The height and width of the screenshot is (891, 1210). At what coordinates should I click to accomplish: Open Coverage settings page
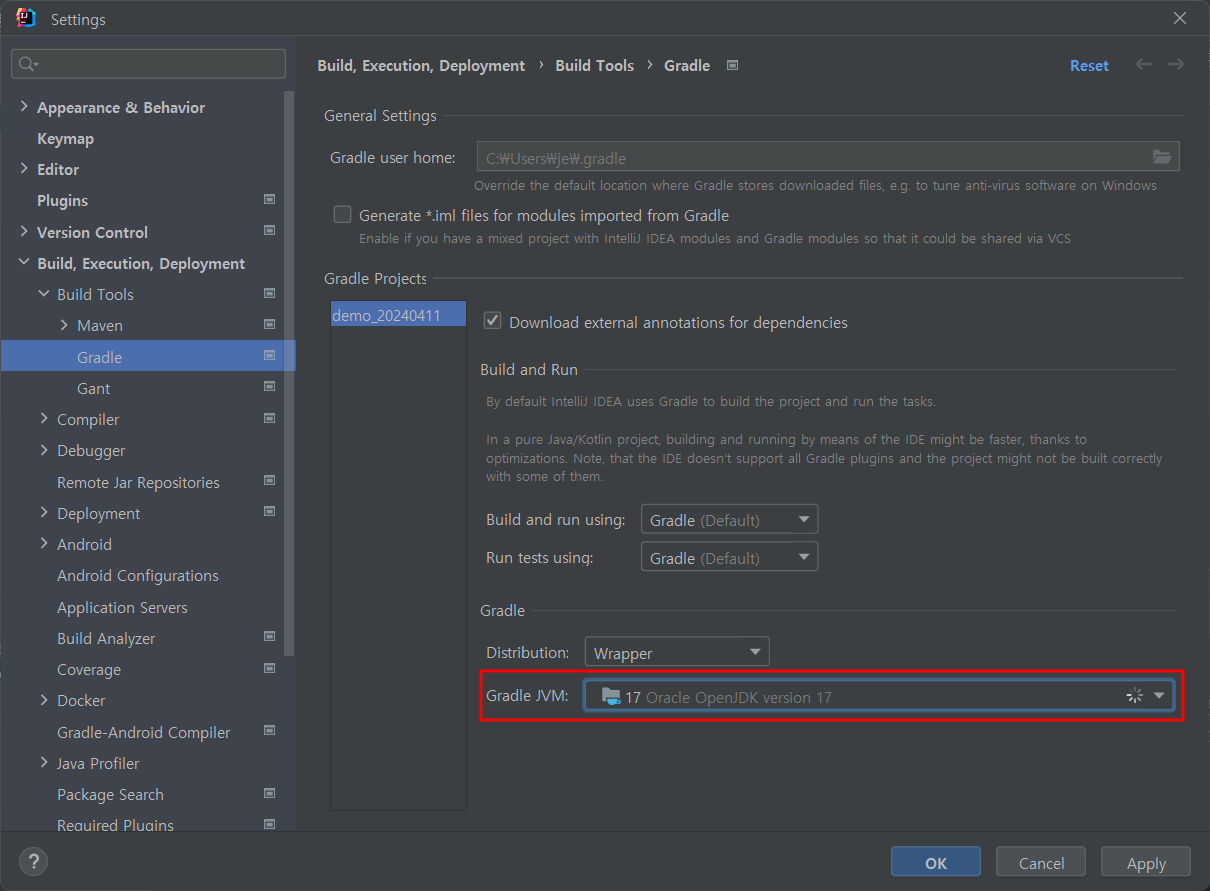tap(89, 669)
